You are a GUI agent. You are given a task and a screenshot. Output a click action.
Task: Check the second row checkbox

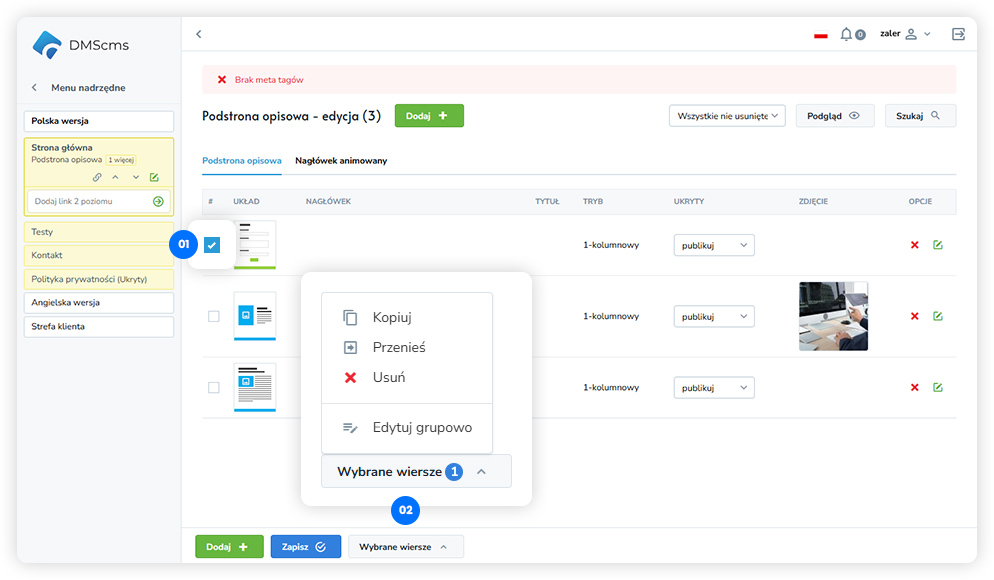click(213, 316)
